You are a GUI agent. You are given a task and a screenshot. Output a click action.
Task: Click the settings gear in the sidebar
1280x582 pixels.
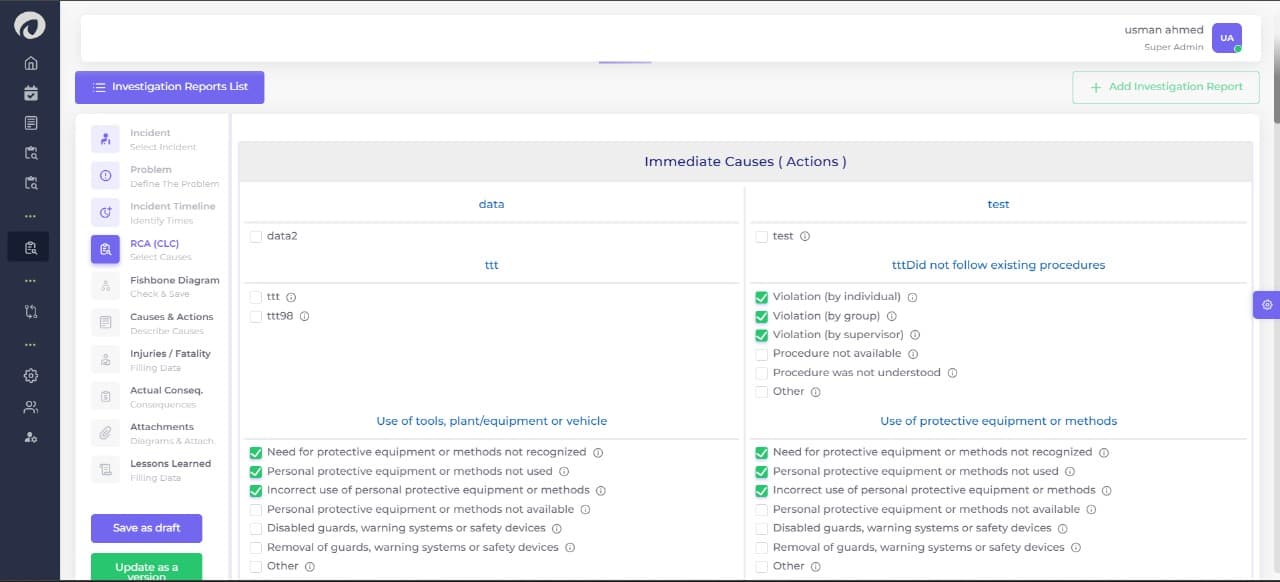(30, 375)
